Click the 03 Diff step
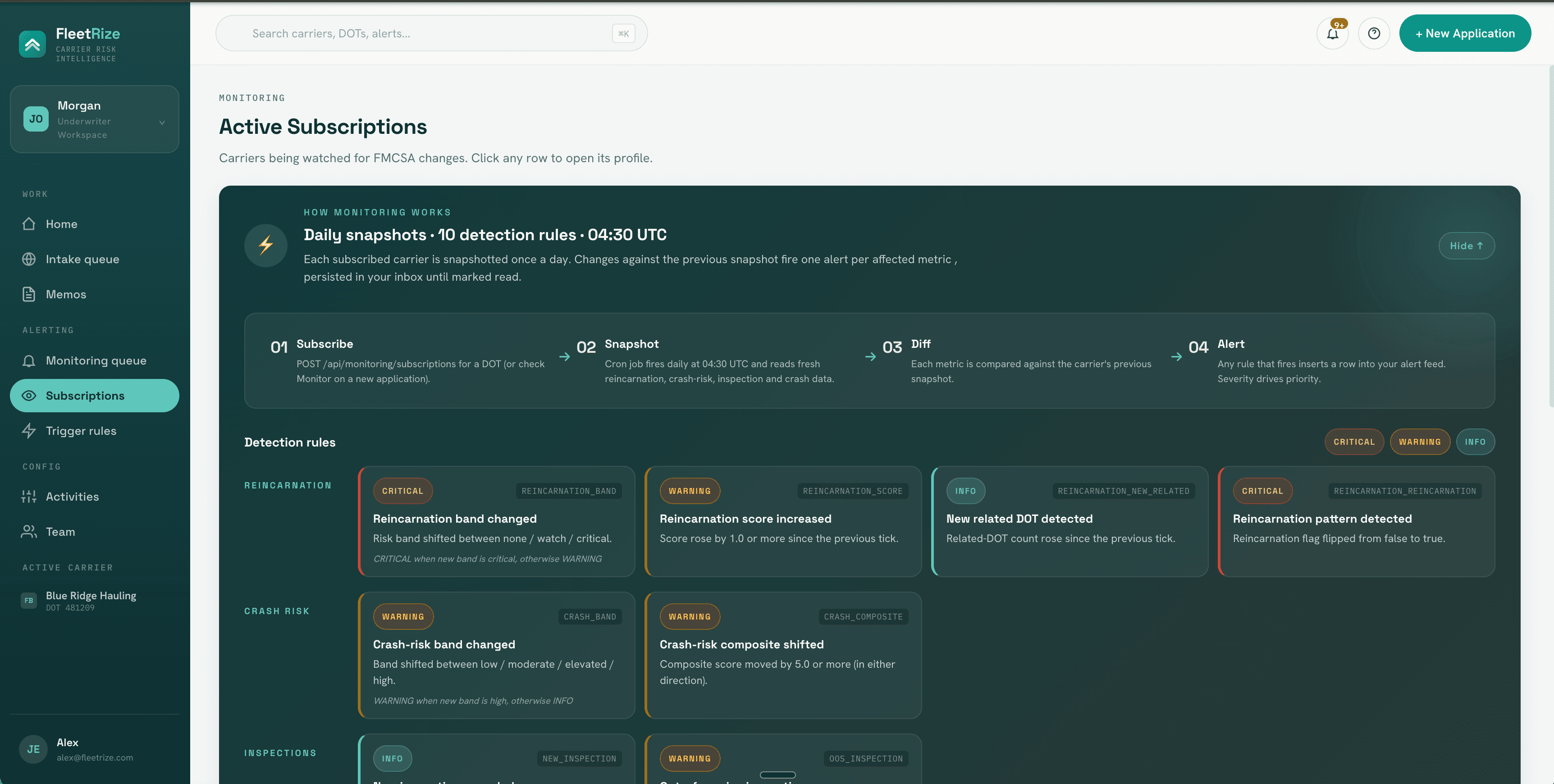 (x=1018, y=360)
